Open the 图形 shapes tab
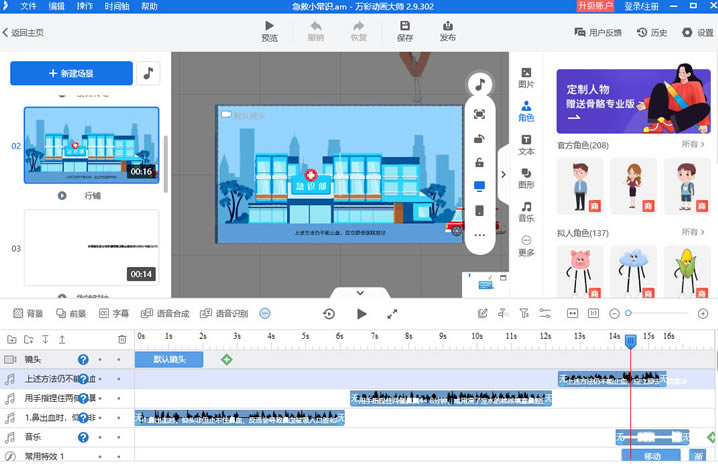Viewport: 718px width, 468px height. coord(526,179)
